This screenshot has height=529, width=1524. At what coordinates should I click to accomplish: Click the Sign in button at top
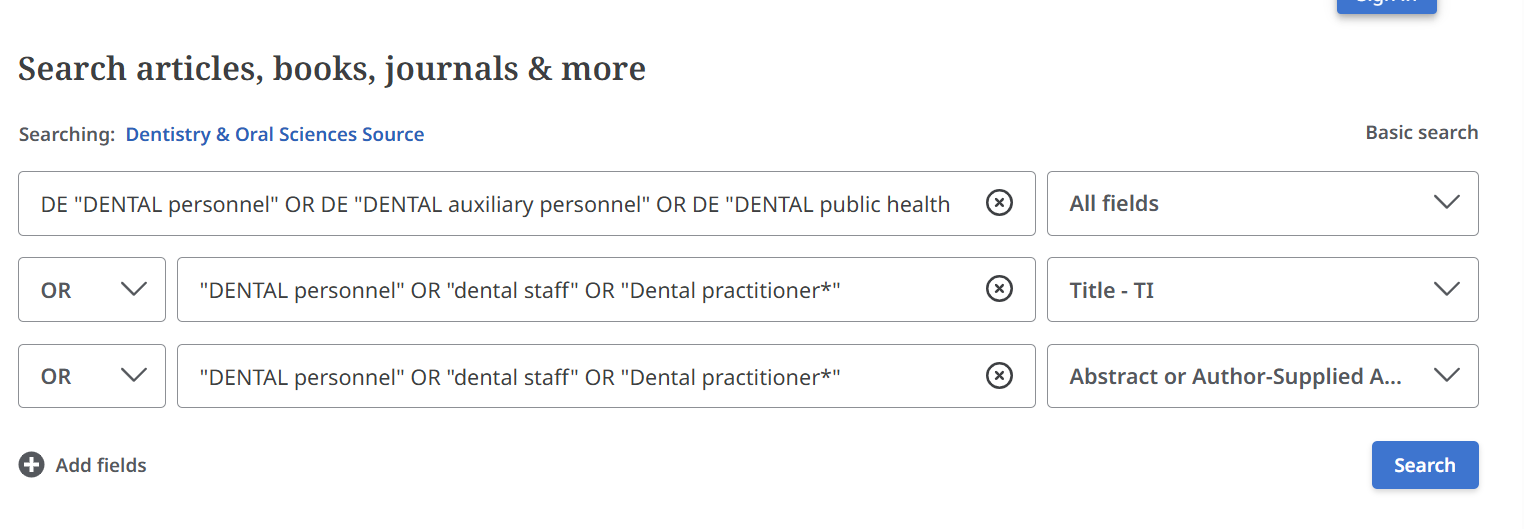pyautogui.click(x=1386, y=3)
